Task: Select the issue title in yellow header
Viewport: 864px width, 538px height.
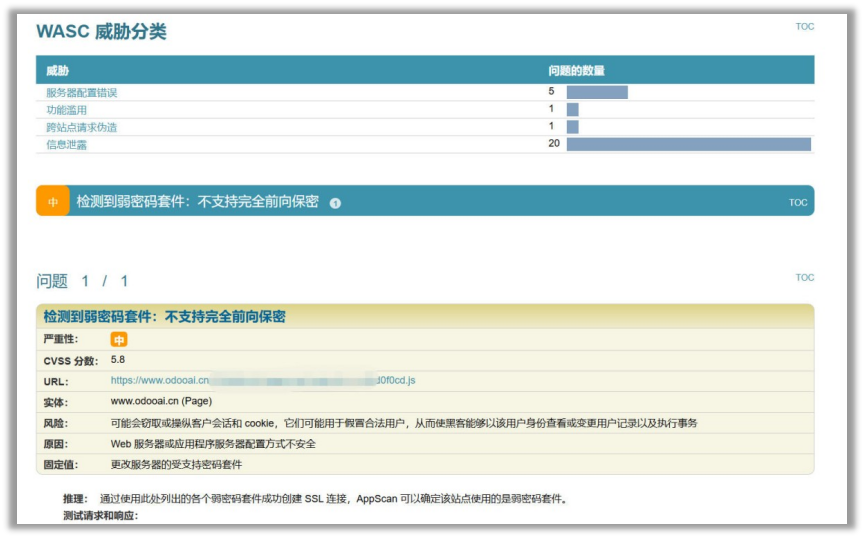Action: click(x=164, y=316)
